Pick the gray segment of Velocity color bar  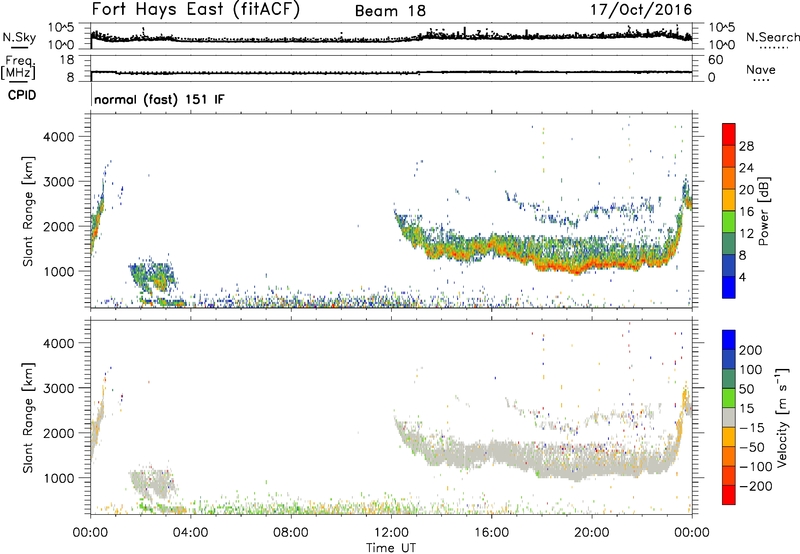pos(729,418)
